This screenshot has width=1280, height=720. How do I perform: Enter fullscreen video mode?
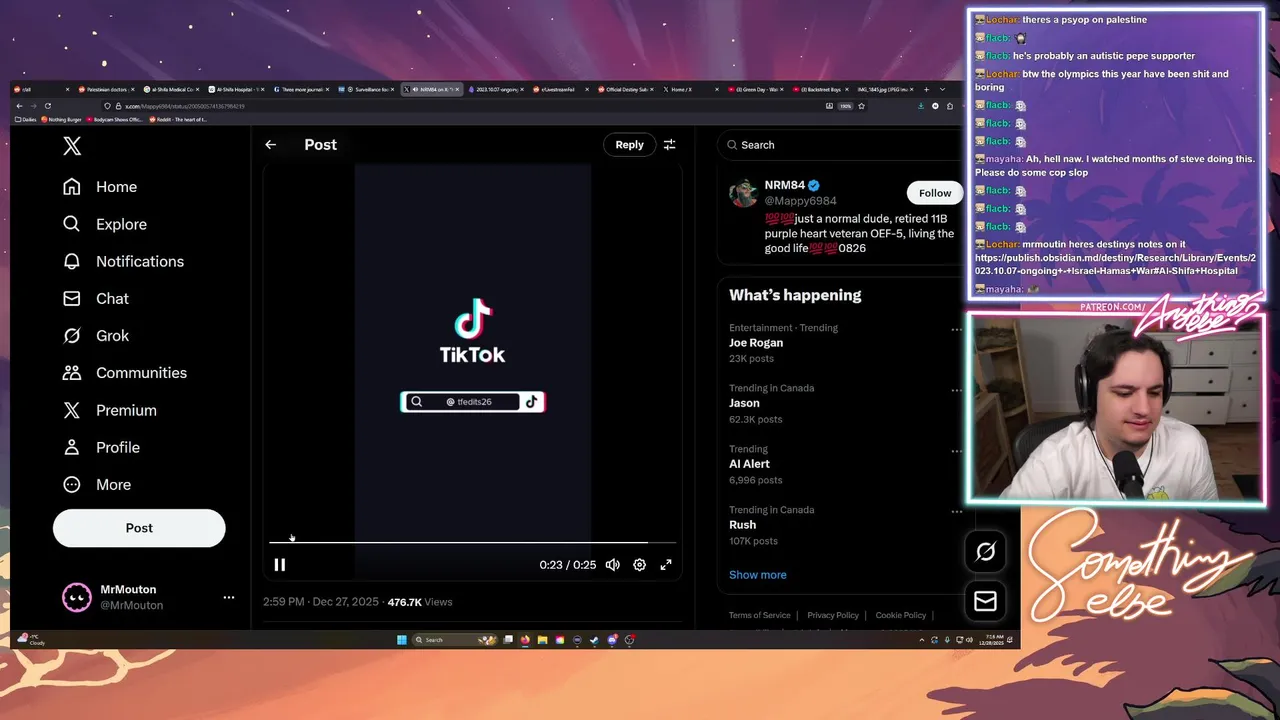(666, 565)
